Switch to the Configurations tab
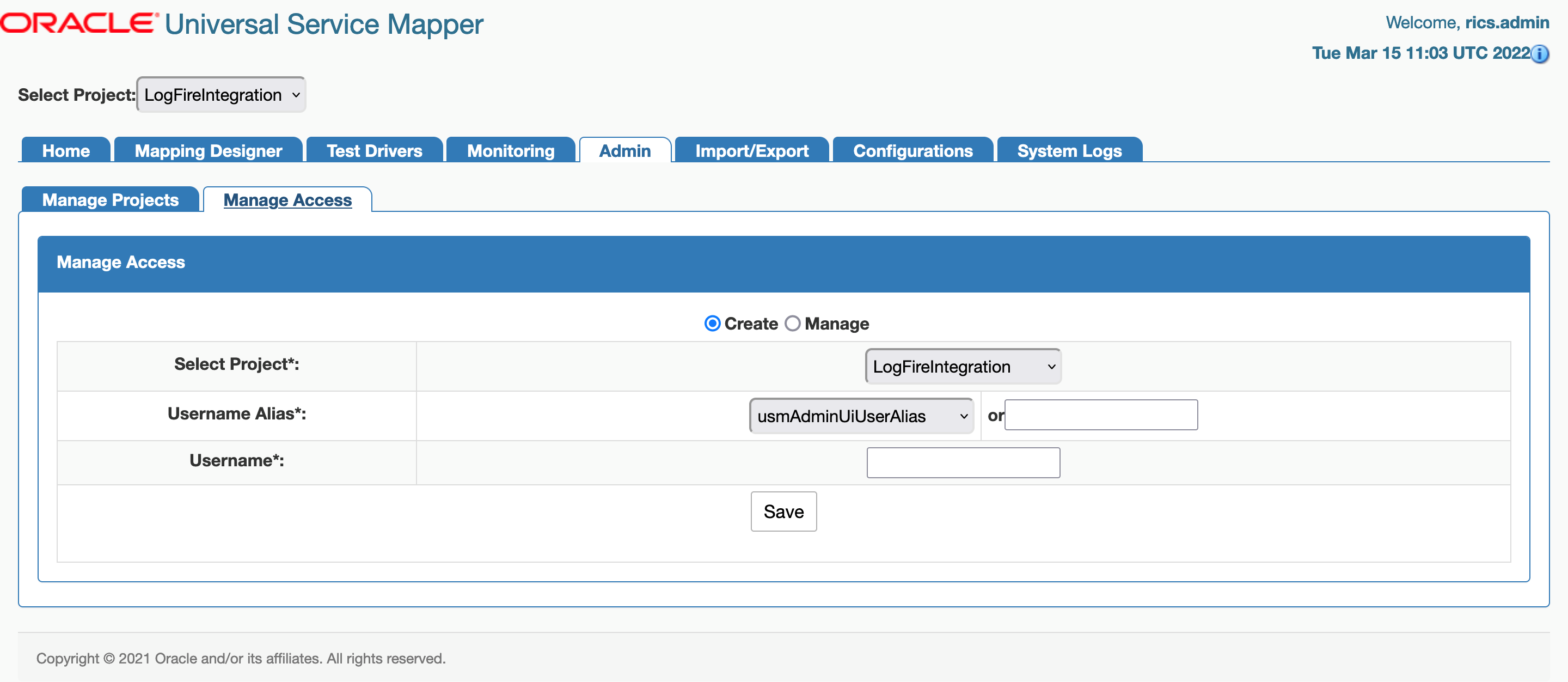Screen dimensions: 1568x682 [x=912, y=150]
